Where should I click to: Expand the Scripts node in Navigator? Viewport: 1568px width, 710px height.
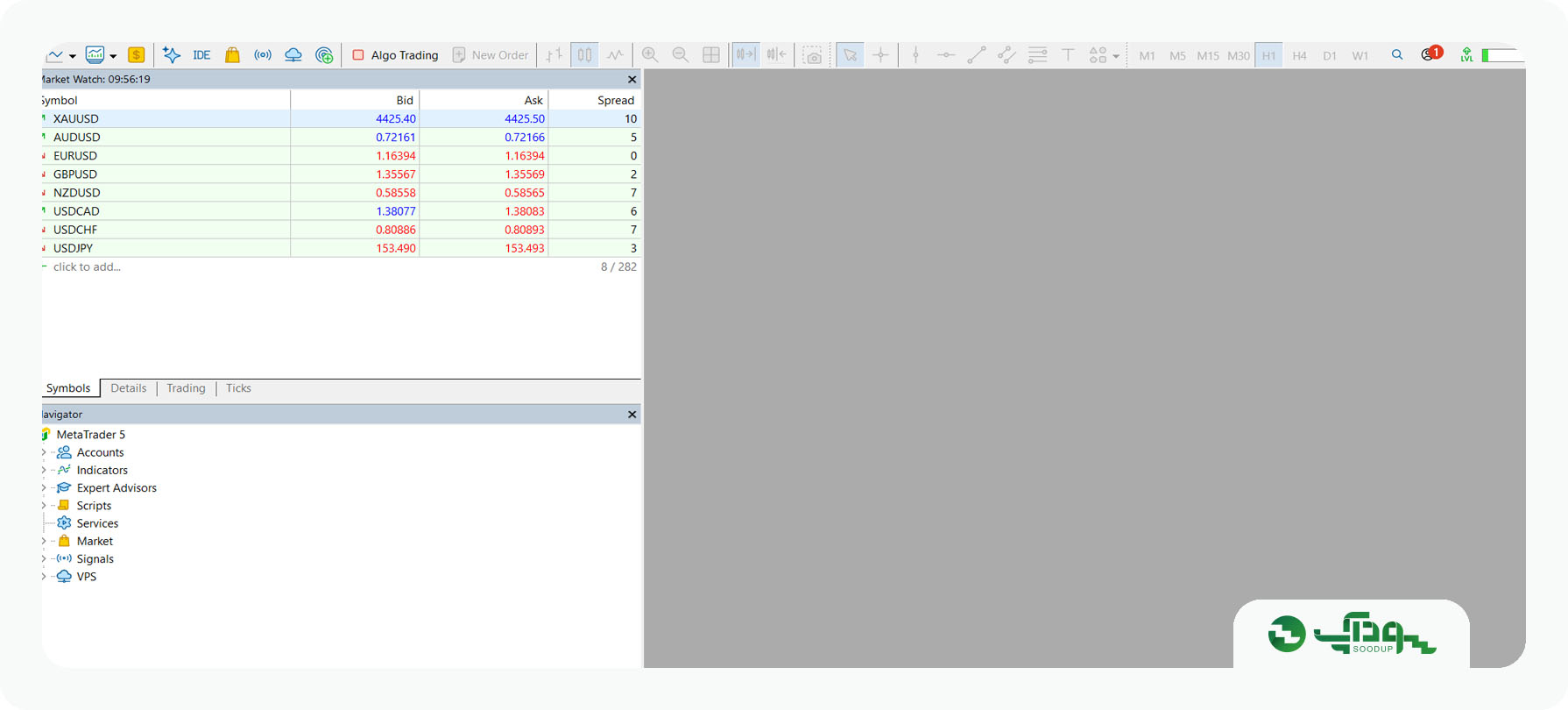(44, 506)
